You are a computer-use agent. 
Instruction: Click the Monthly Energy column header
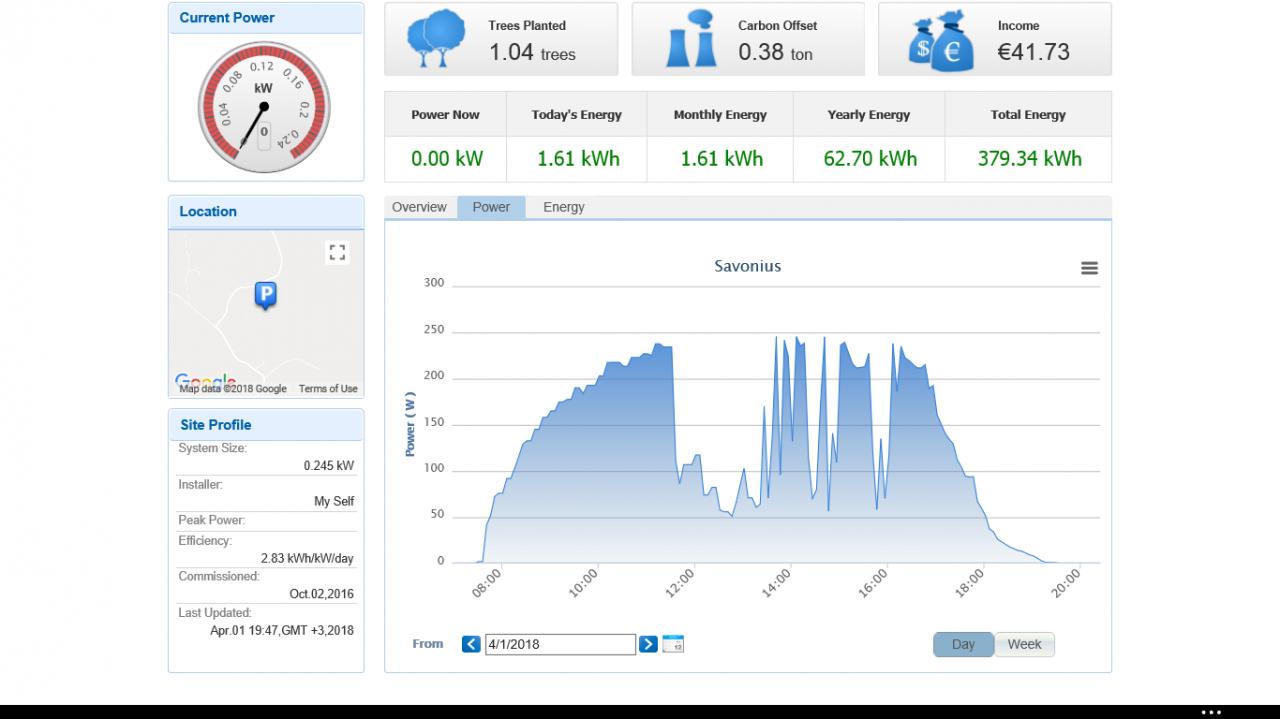[720, 115]
